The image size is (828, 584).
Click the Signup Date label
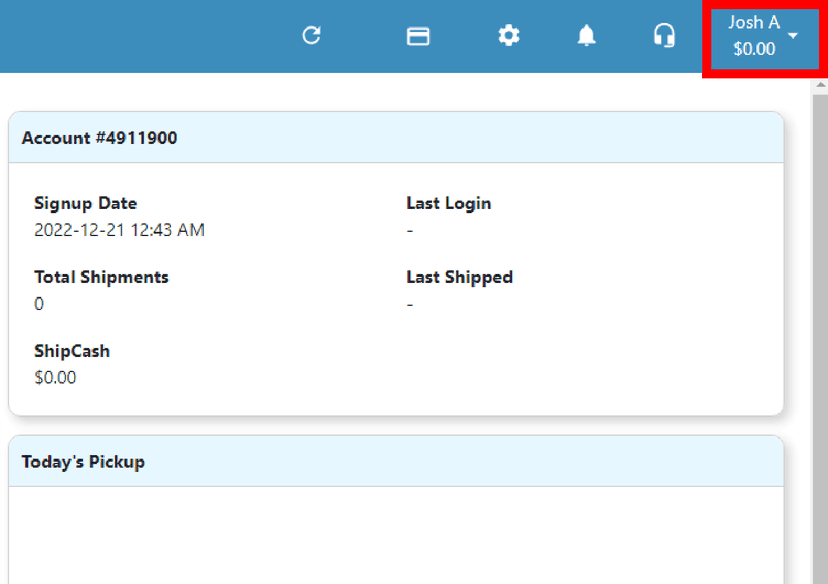(x=86, y=203)
